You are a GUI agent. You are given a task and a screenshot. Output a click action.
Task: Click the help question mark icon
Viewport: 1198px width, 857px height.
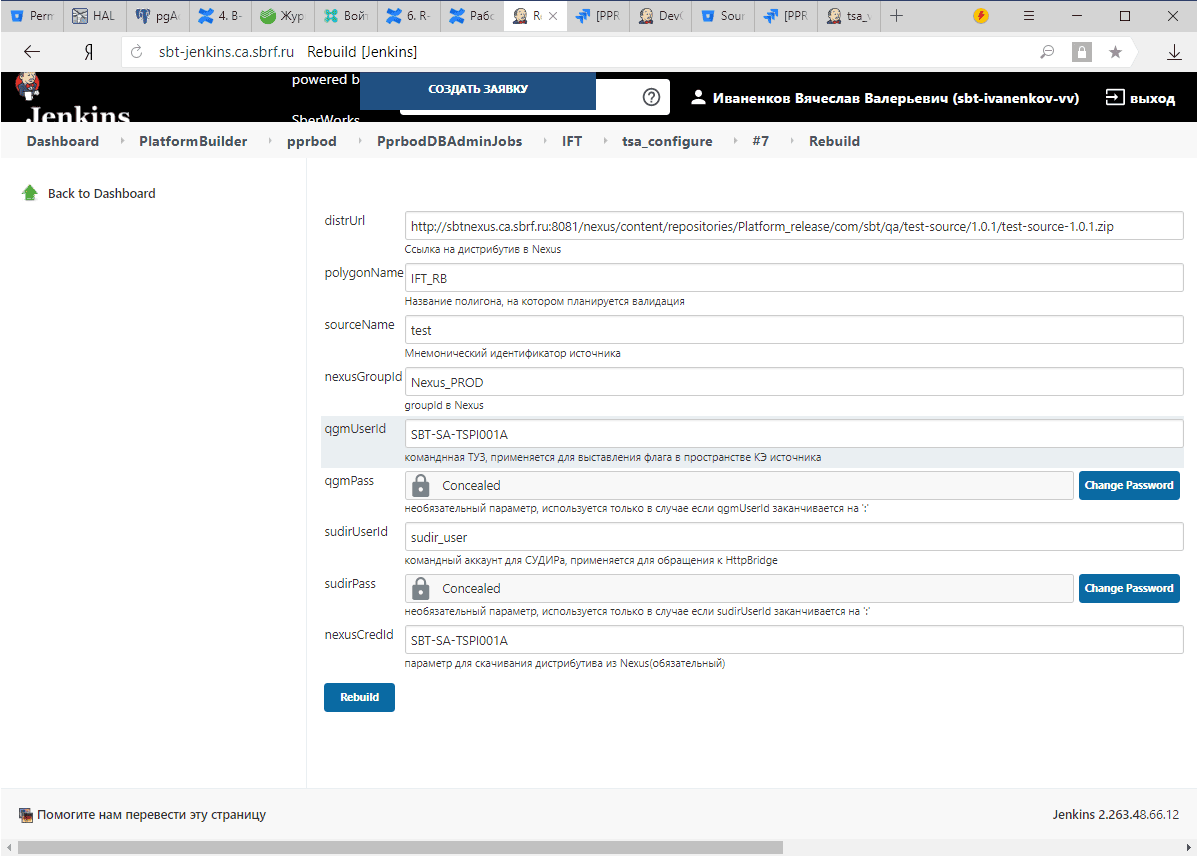click(x=651, y=97)
